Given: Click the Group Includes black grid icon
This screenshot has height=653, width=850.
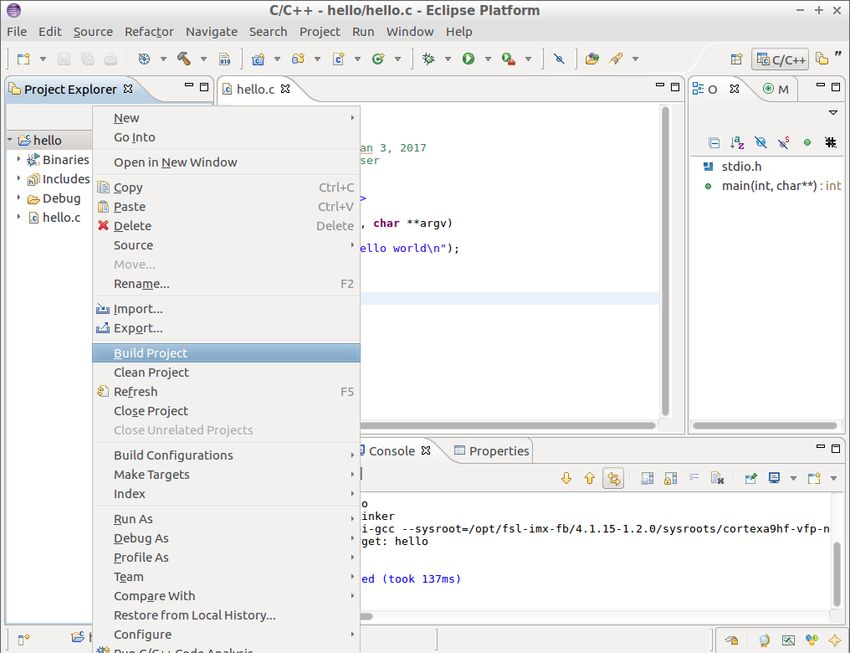Looking at the screenshot, I should coord(830,143).
